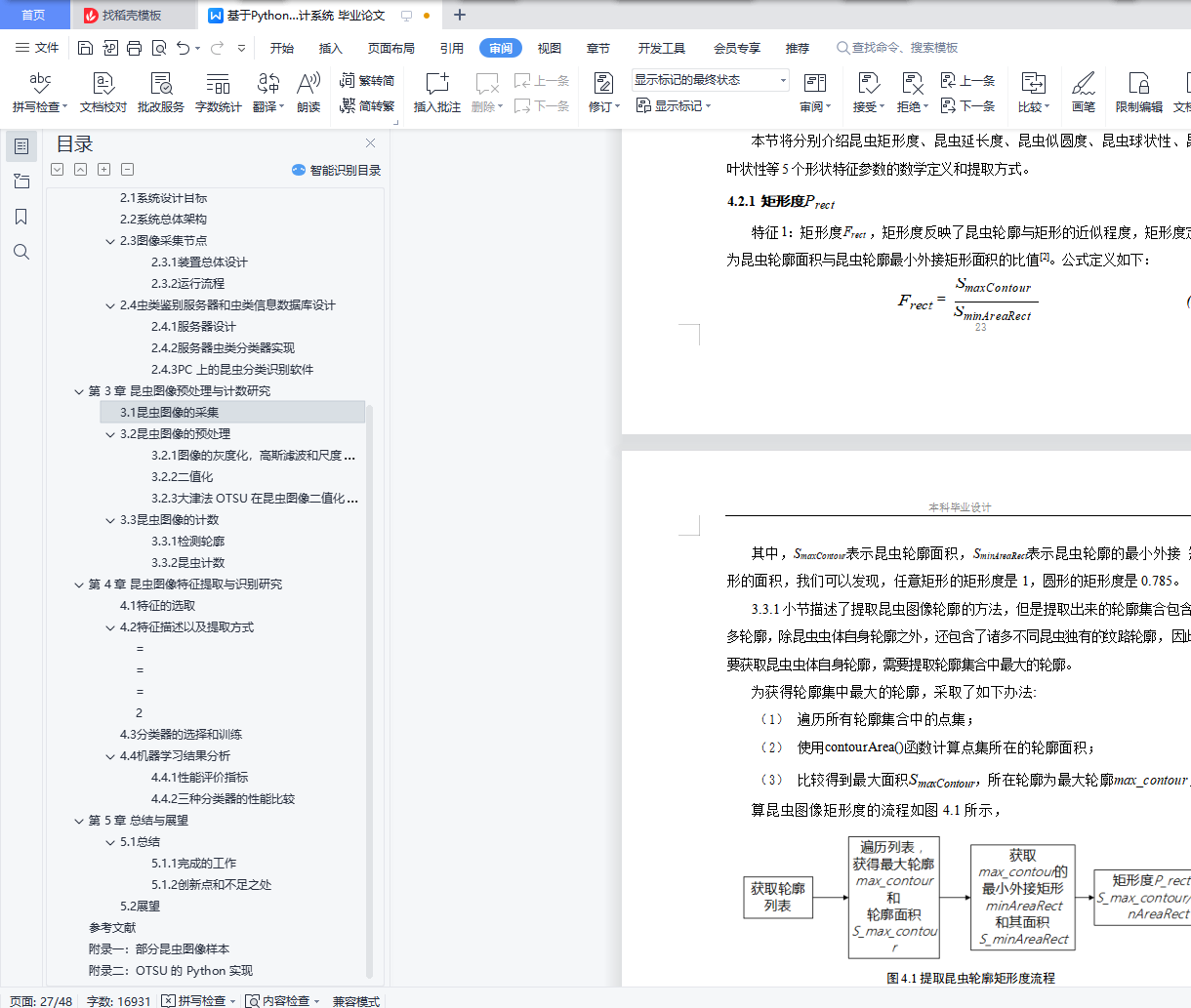Open the 拼写检查 dropdown arrow
This screenshot has height=1008, width=1191.
pyautogui.click(x=64, y=107)
